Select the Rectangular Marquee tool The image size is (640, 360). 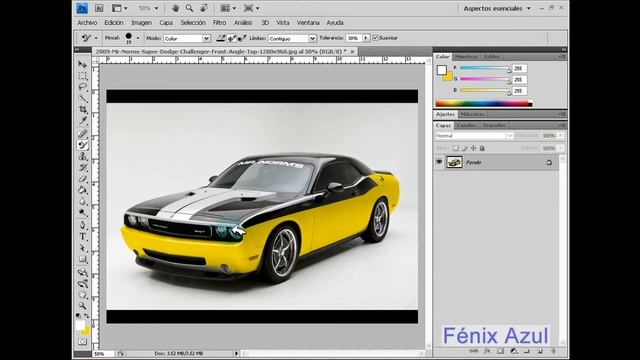pyautogui.click(x=82, y=76)
